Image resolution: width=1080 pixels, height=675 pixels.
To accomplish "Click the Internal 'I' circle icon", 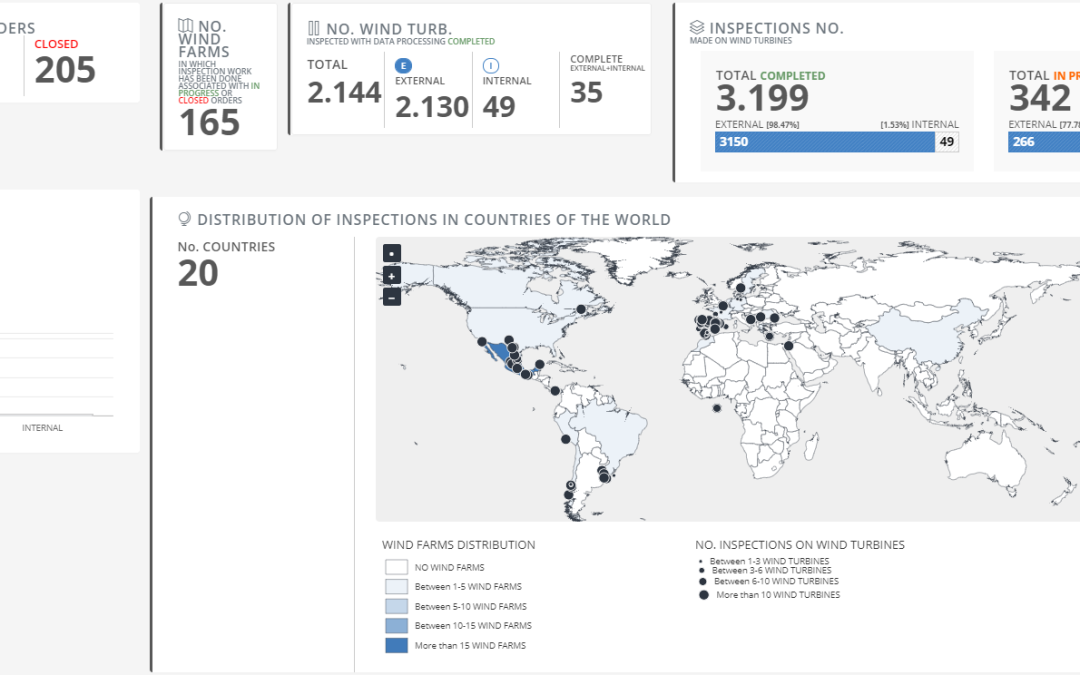I will (x=492, y=65).
